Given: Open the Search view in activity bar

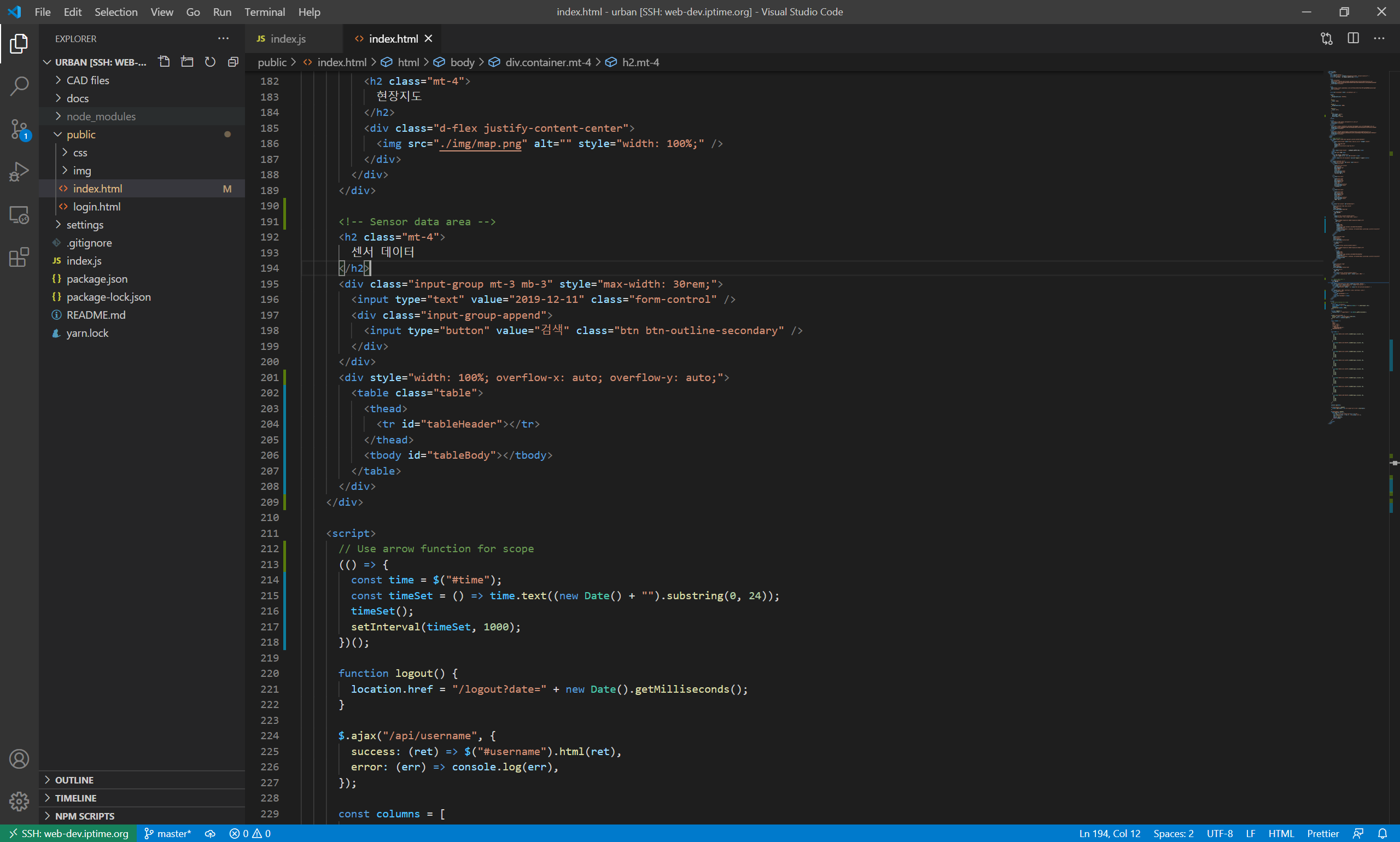Looking at the screenshot, I should 19,86.
